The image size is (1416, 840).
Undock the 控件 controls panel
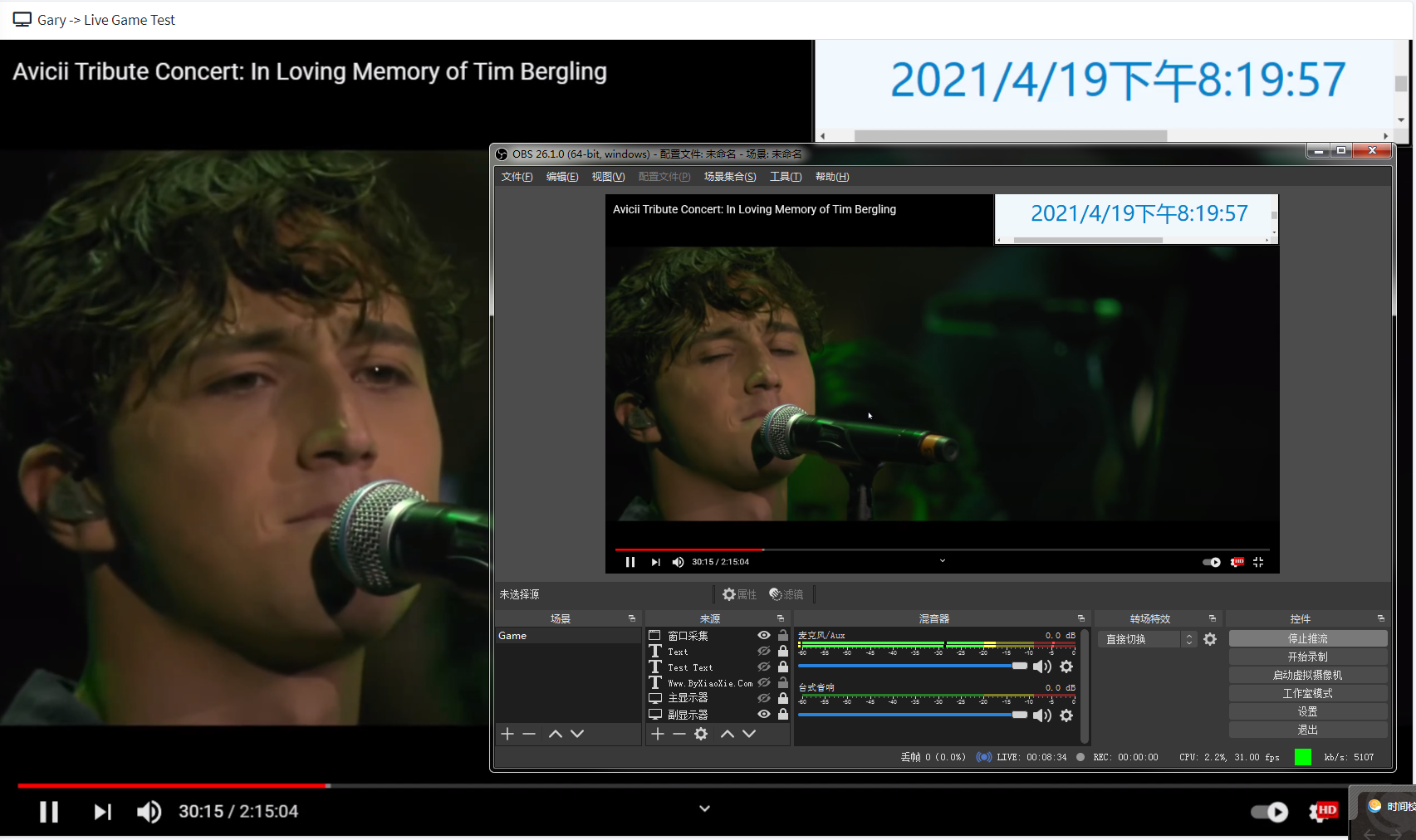tap(1381, 618)
